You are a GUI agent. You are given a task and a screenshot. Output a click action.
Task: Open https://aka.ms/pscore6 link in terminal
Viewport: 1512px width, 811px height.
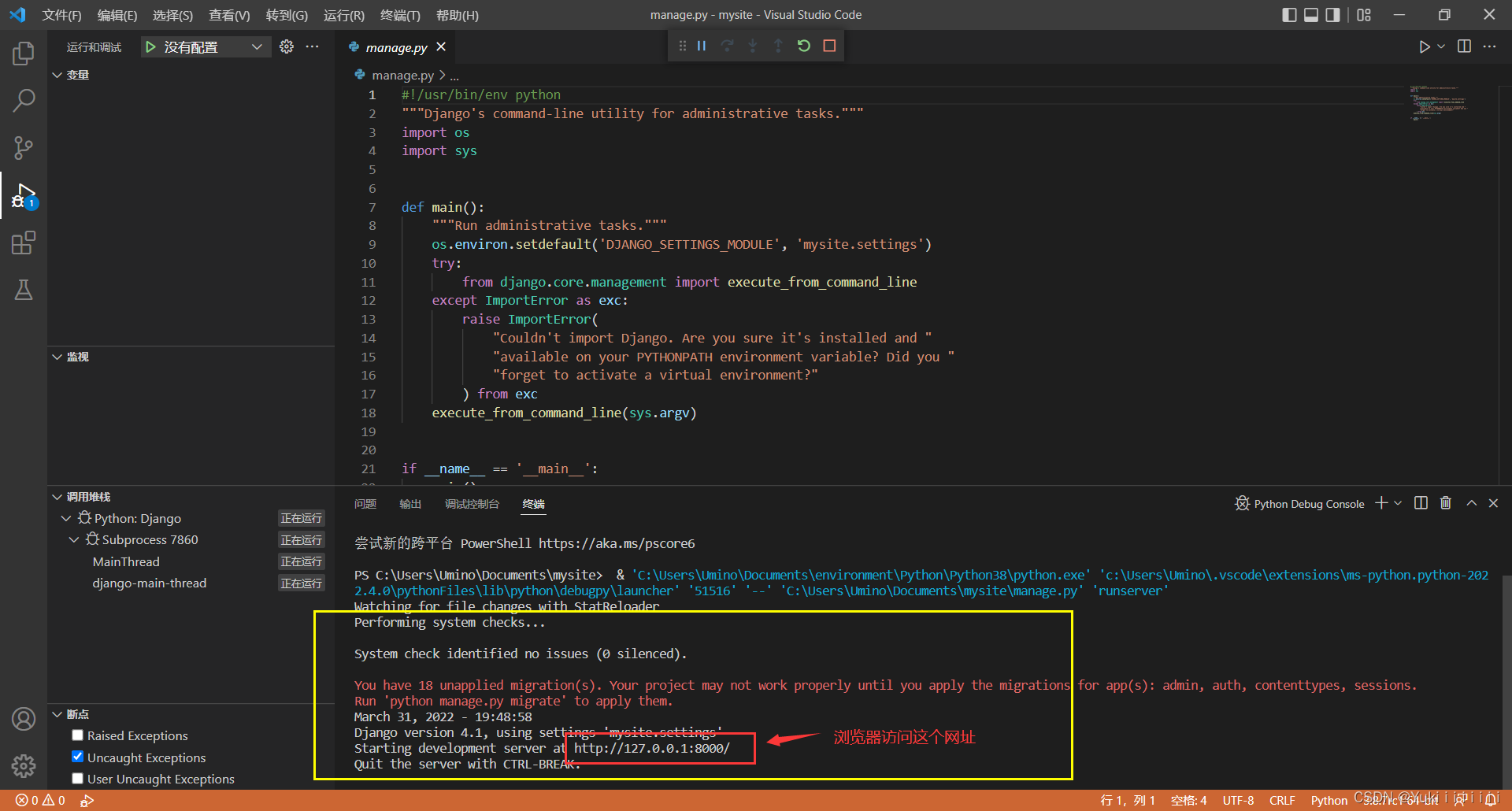pyautogui.click(x=617, y=543)
